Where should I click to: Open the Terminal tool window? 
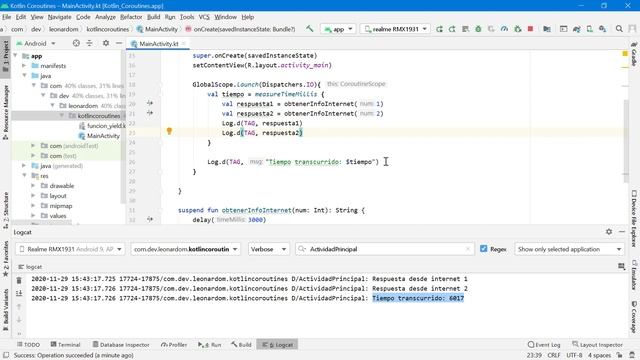click(x=65, y=344)
